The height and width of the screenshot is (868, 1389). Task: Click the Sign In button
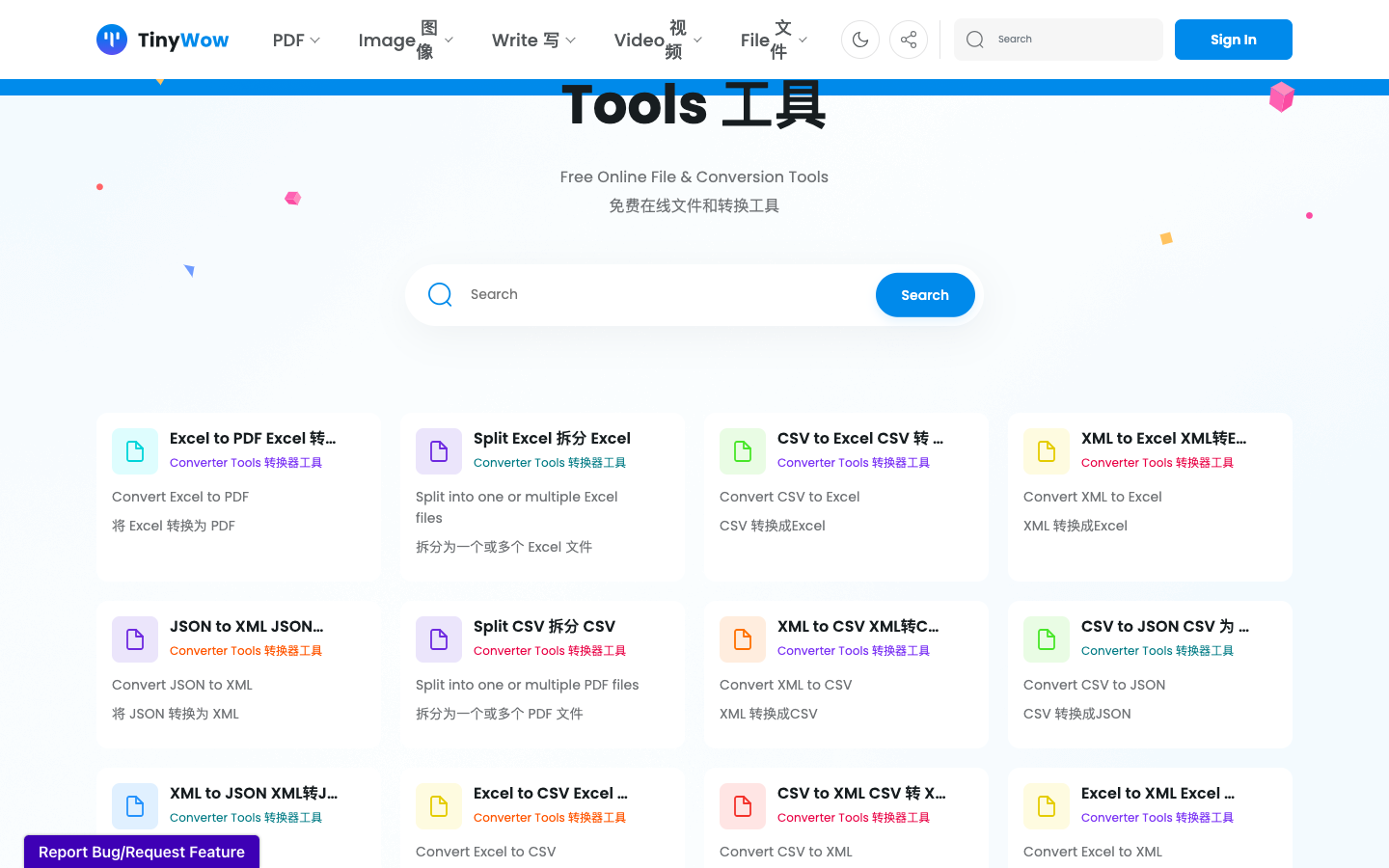pos(1233,40)
